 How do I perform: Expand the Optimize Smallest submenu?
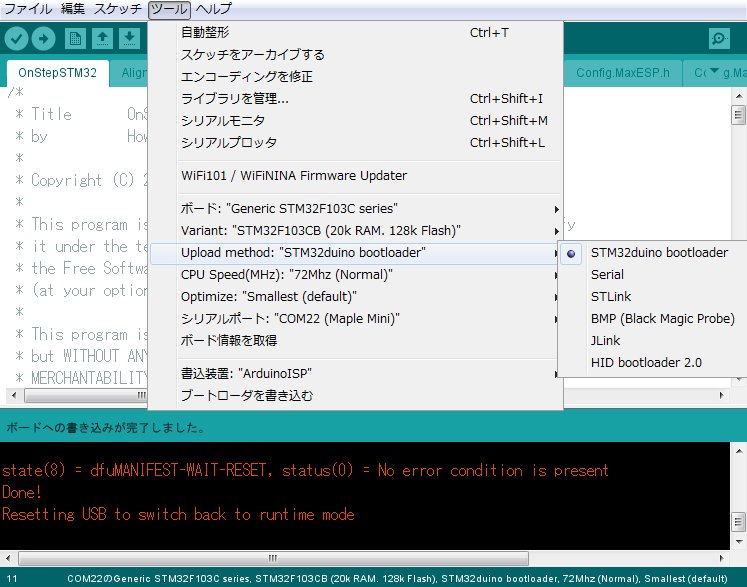tap(355, 296)
